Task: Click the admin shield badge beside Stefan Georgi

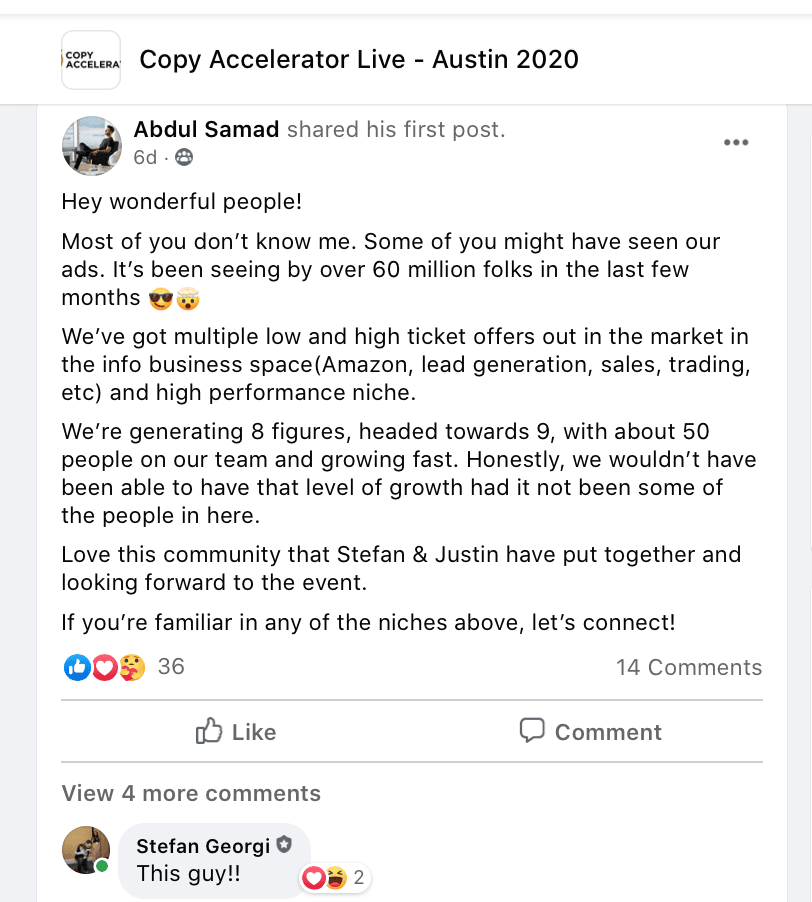Action: pos(284,846)
